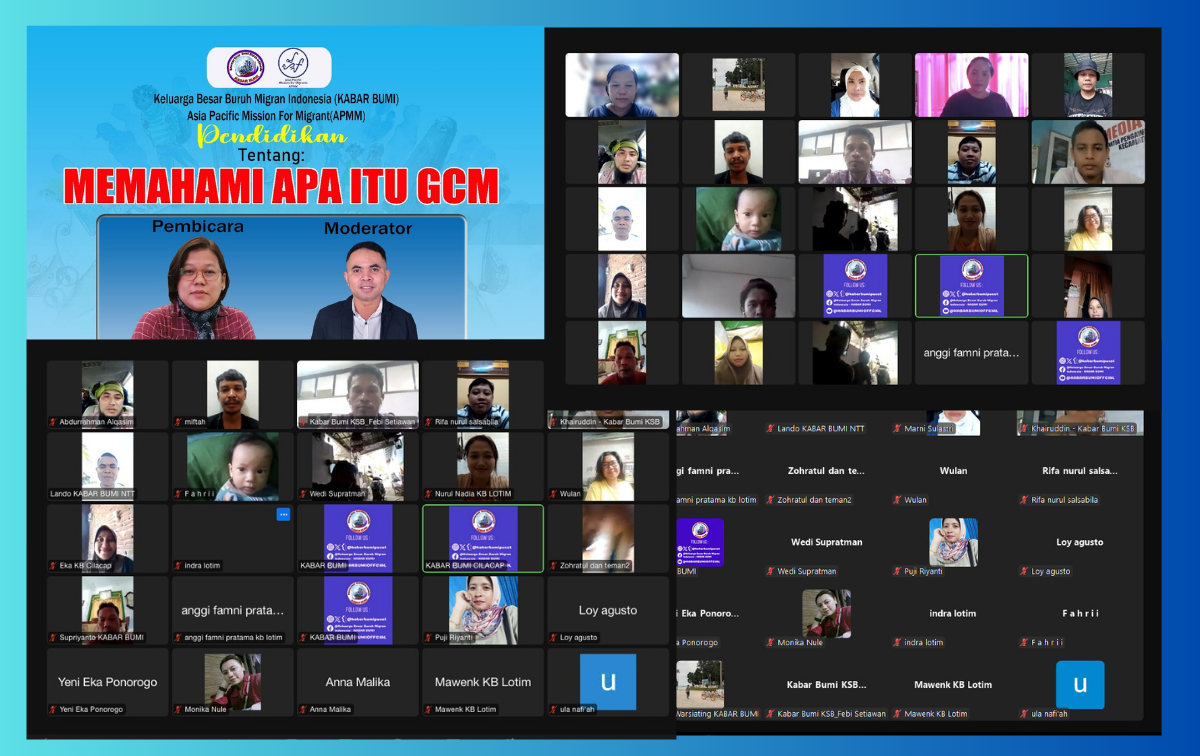Screen dimensions: 1200x756
Task: Select Kabar Bumi KSB_Febi Setiawan video tile, left gallery
Action: [358, 394]
